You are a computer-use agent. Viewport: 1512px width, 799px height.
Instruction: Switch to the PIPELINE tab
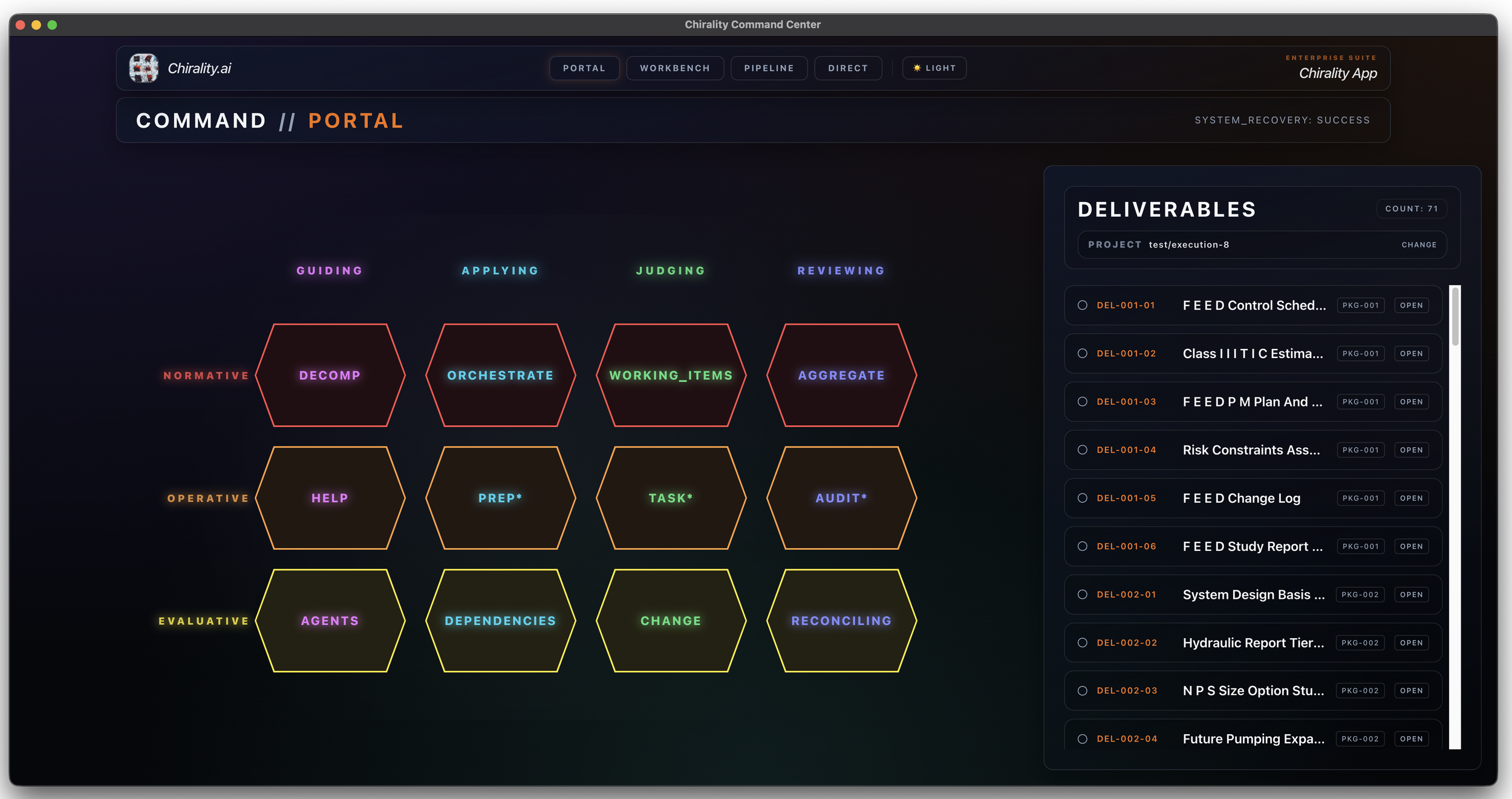coord(769,68)
